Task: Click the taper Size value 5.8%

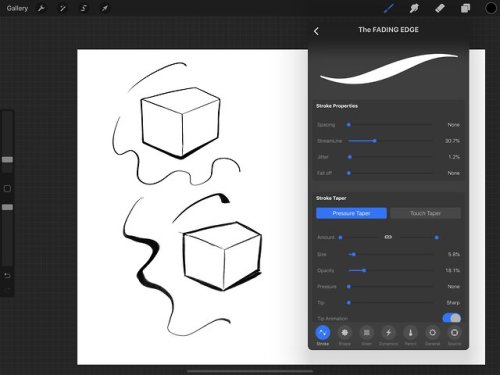Action: (454, 254)
